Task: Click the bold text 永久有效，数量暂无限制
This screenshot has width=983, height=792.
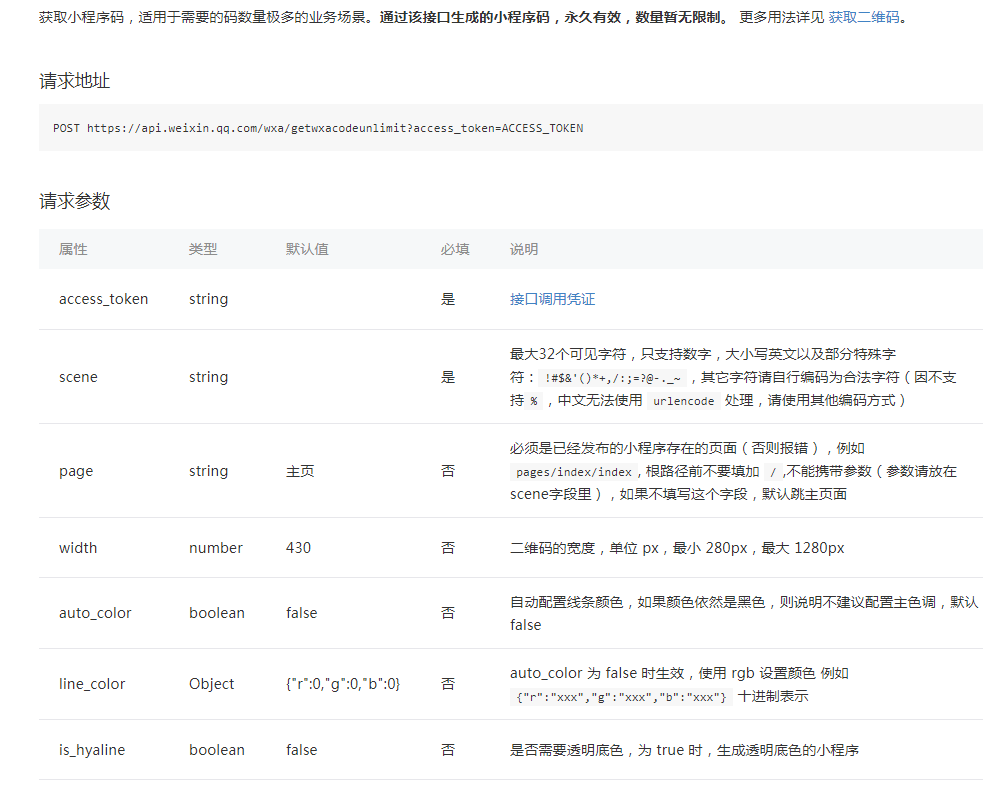Action: pyautogui.click(x=642, y=18)
